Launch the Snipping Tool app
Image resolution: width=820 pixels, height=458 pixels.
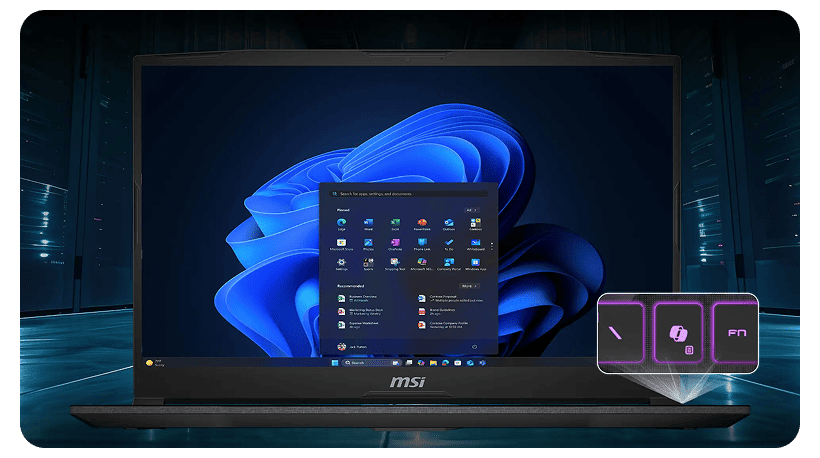coord(395,264)
